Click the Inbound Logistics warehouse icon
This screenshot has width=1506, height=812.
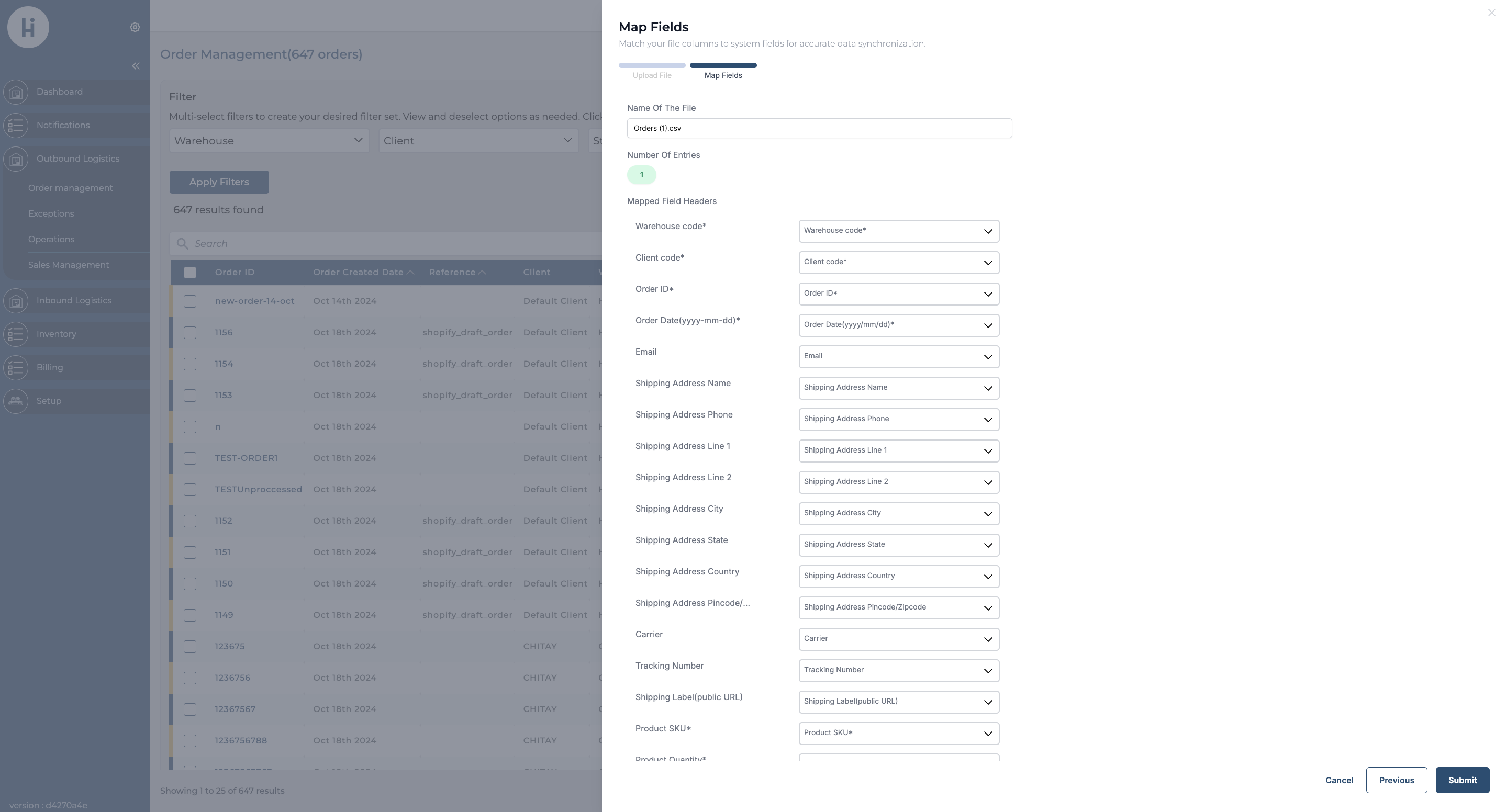click(x=16, y=301)
